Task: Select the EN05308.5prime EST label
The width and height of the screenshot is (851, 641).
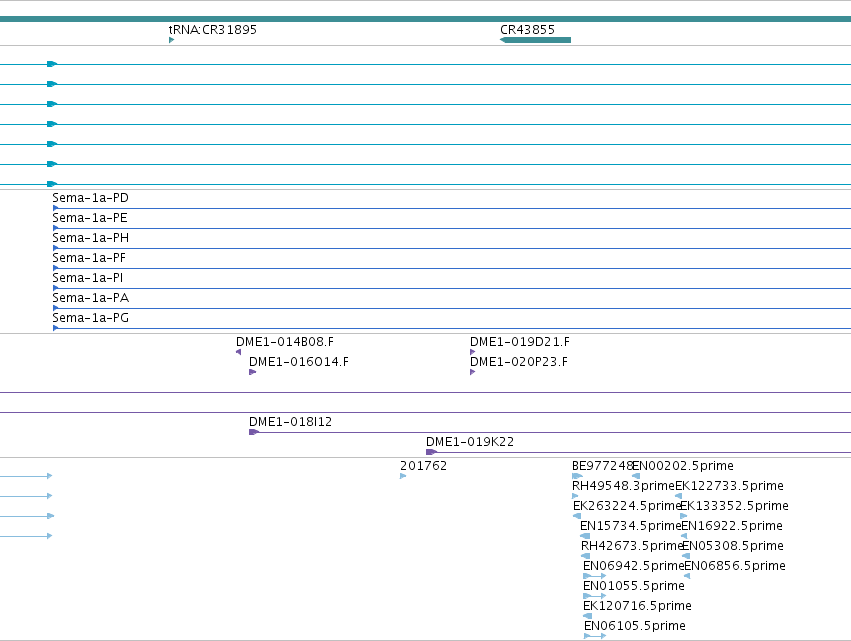Action: [733, 546]
